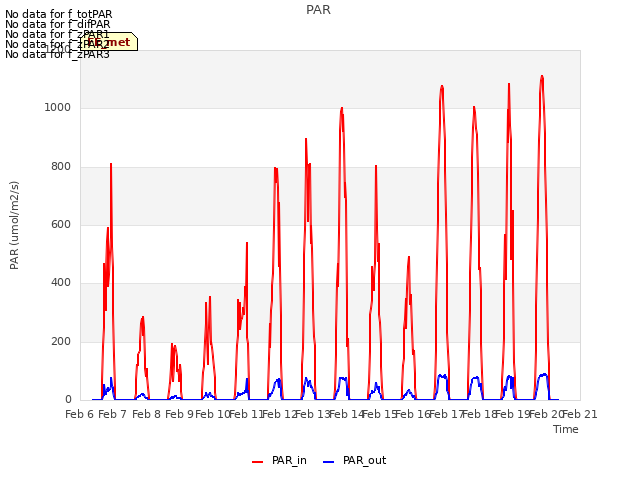This screenshot has height=480, width=640.
Task: Click the y-axis tick label 1000
Action: tap(58, 108)
